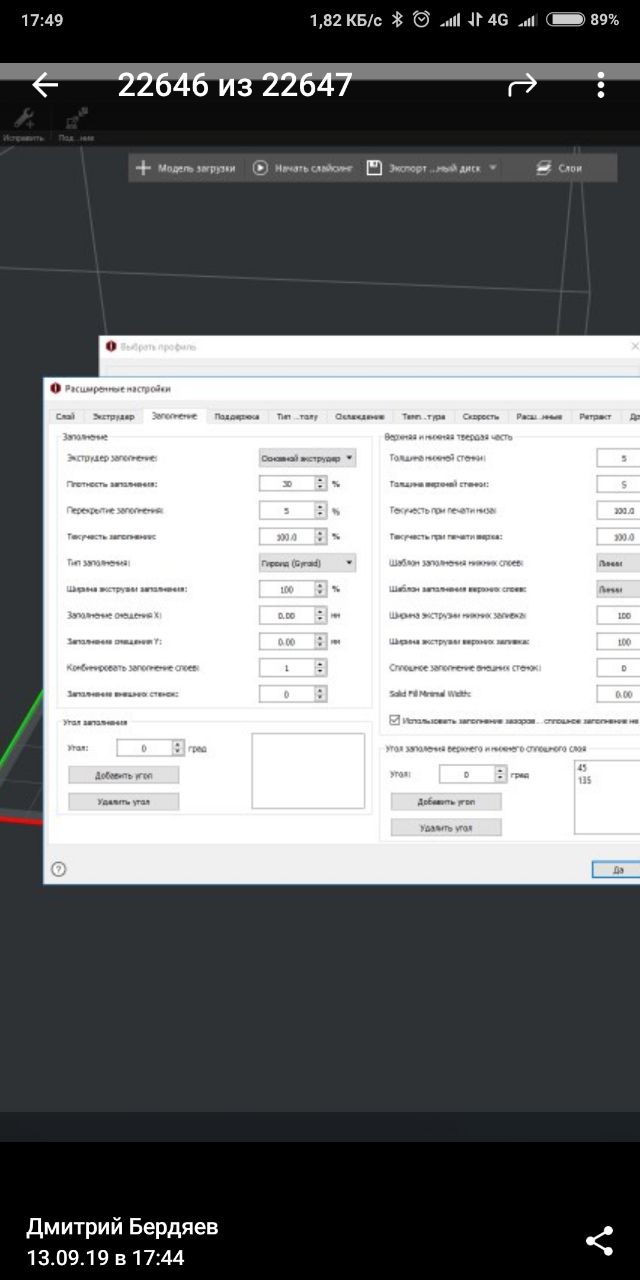The width and height of the screenshot is (640, 1280).
Task: Open Шаблон заполнения верхних слоев dropdown
Action: pos(618,589)
